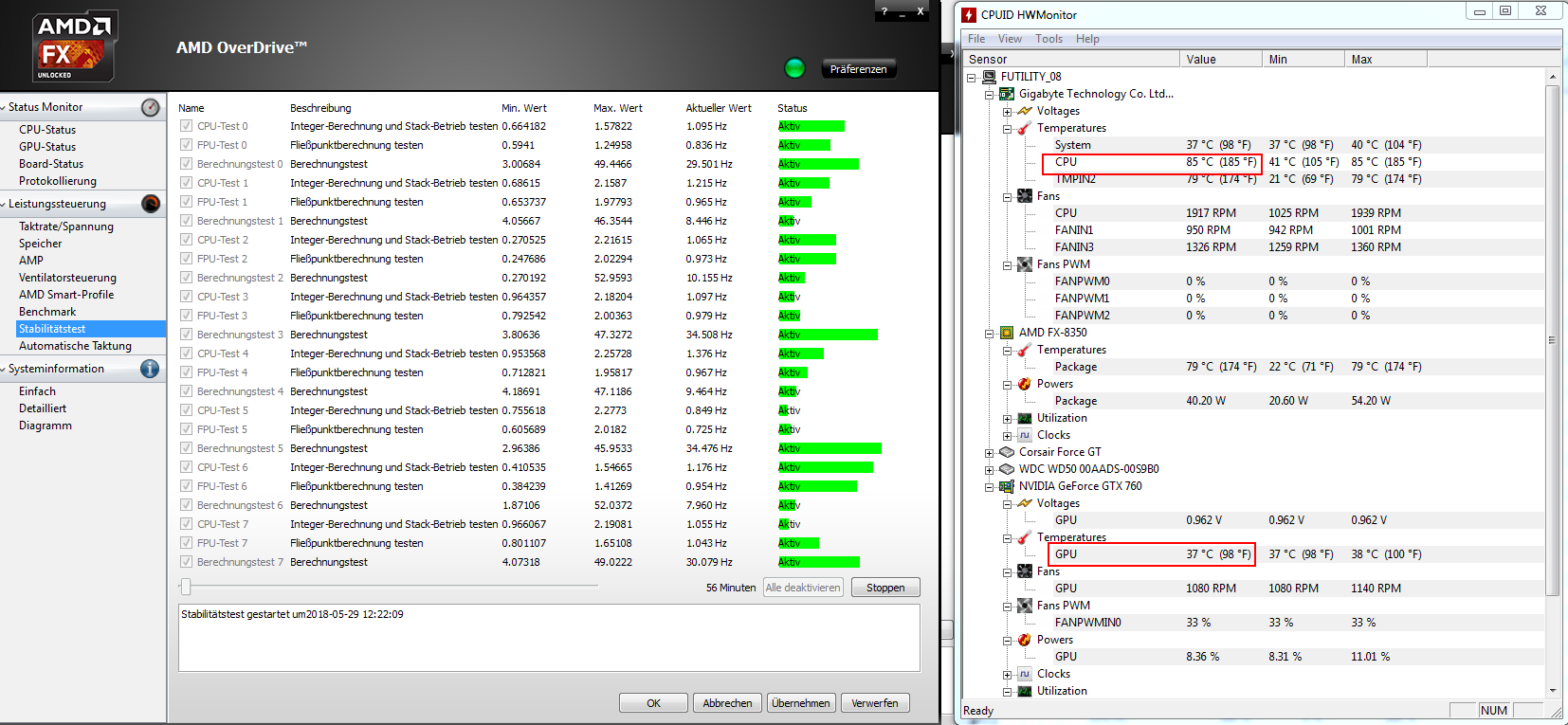Collapse the Status Monitor sidebar section
1568x725 pixels.
pos(4,107)
